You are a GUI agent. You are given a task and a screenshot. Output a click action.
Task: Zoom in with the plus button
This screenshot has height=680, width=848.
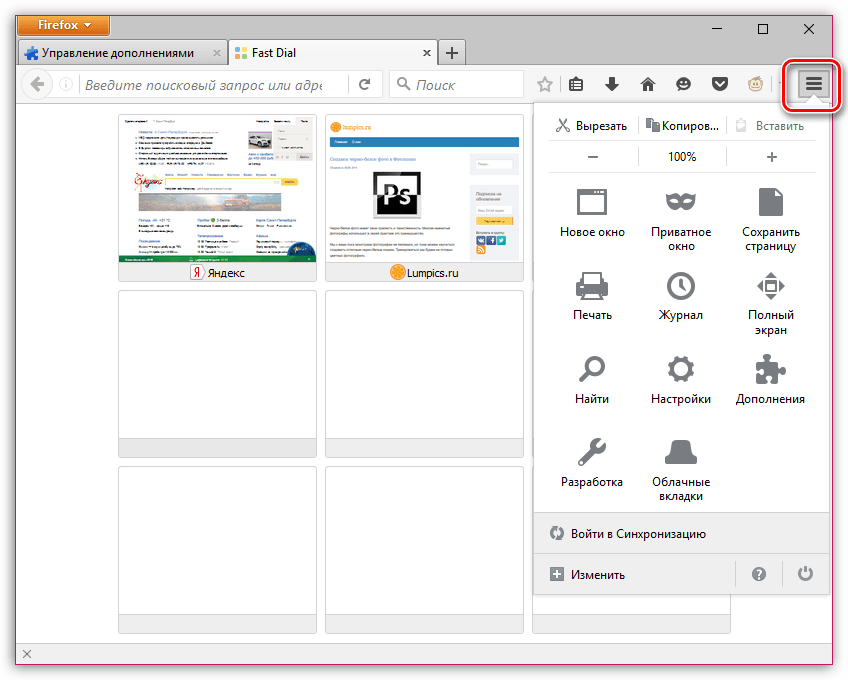click(771, 157)
